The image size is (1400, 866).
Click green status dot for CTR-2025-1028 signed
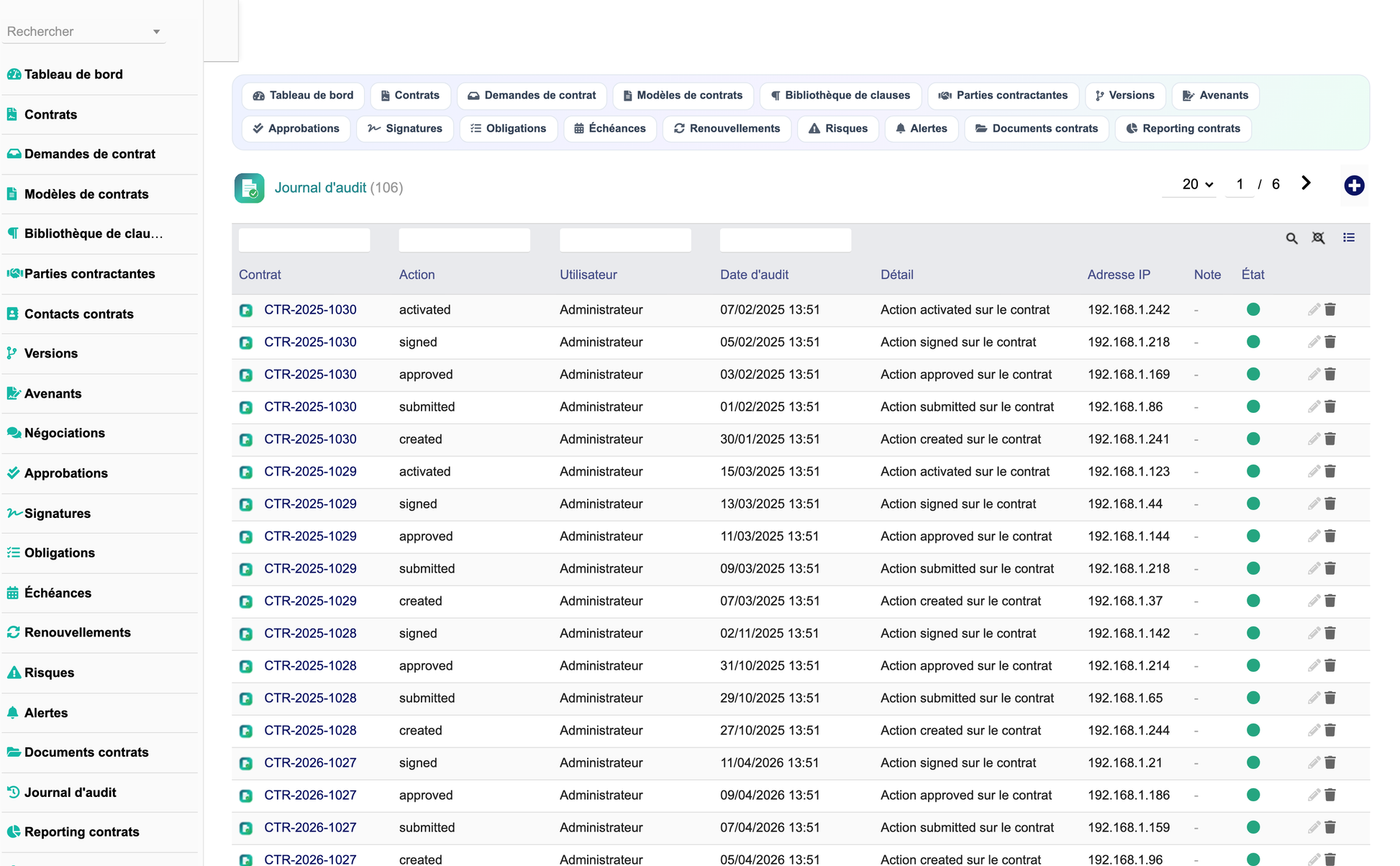pyautogui.click(x=1253, y=633)
